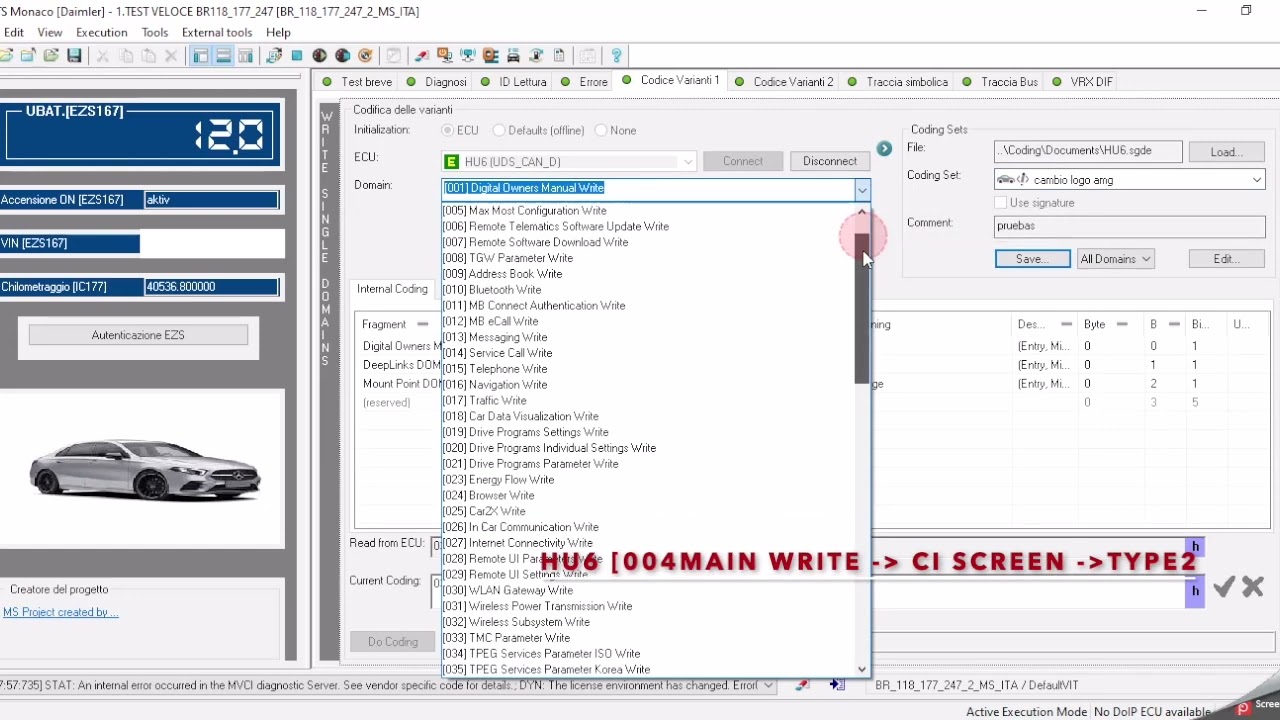Viewport: 1280px width, 720px height.
Task: Click the Disconnect button
Action: (829, 161)
